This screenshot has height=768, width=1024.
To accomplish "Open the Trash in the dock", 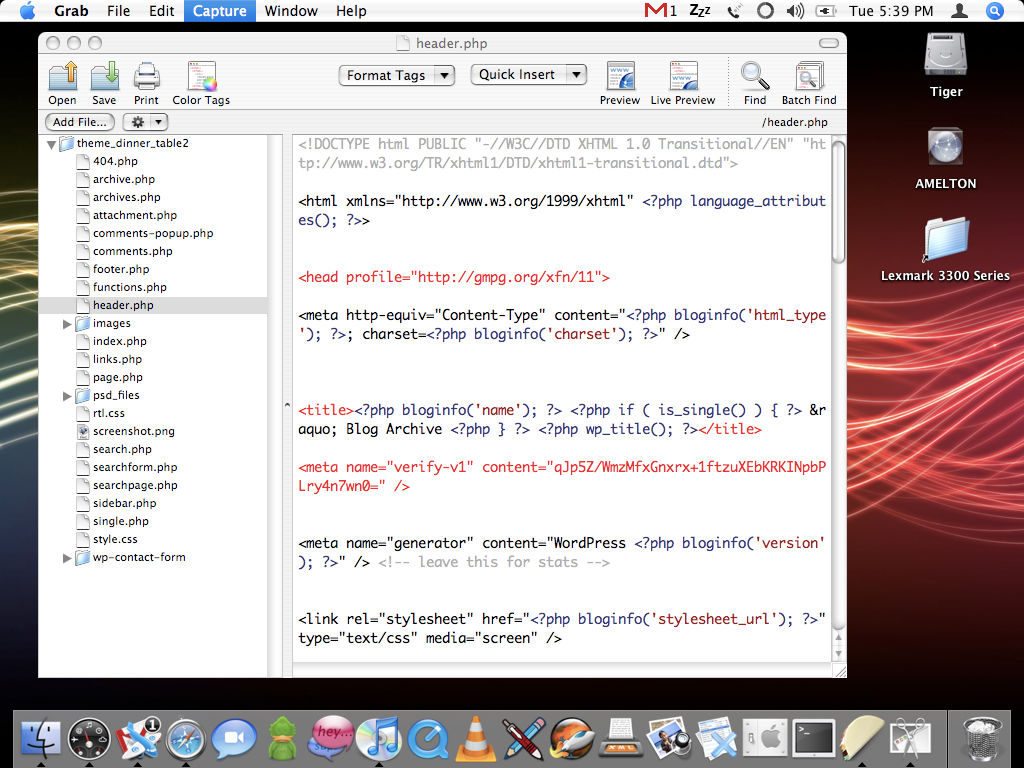I will [983, 739].
